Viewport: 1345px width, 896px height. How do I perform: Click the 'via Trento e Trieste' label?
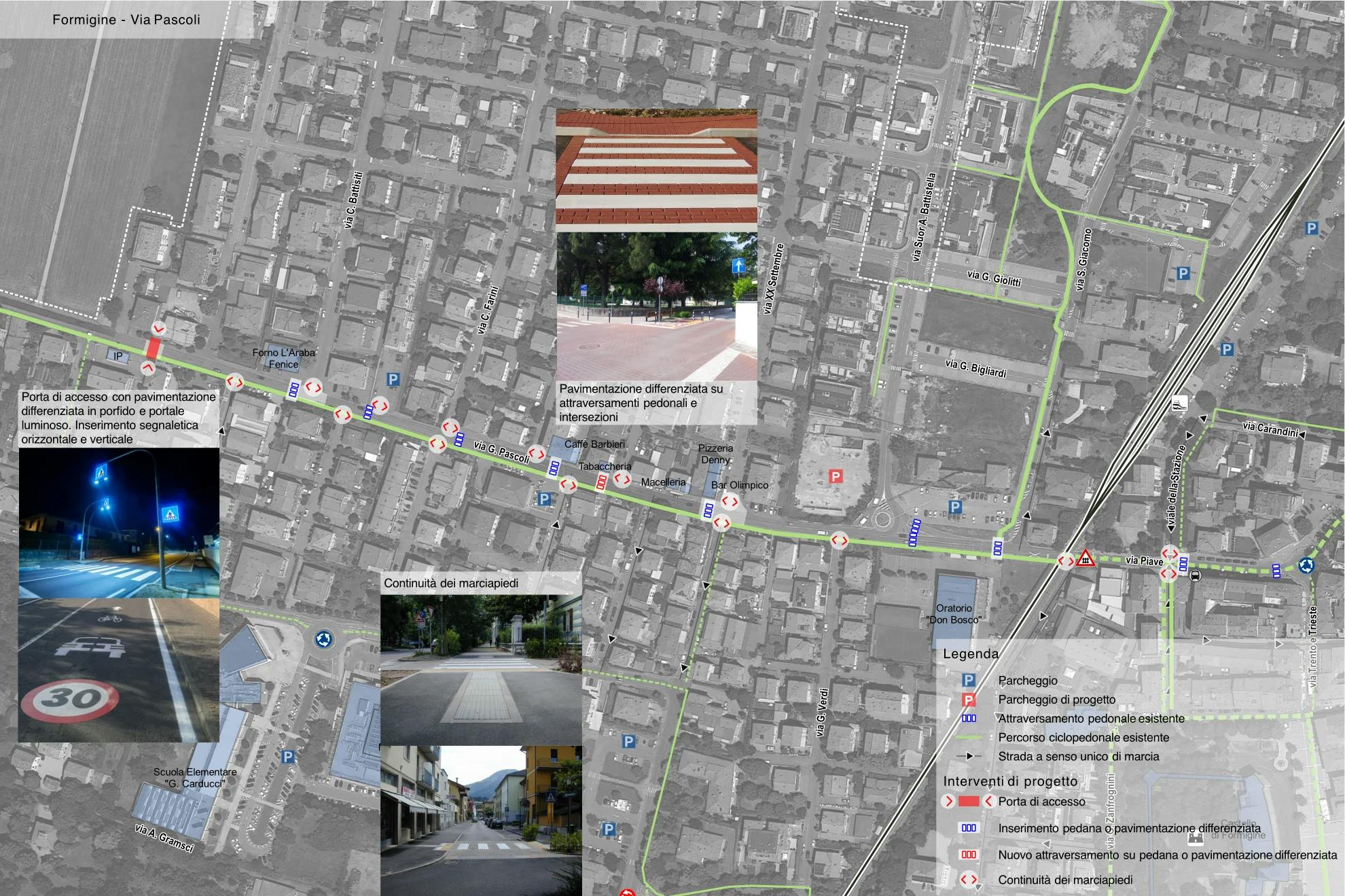click(x=1312, y=646)
